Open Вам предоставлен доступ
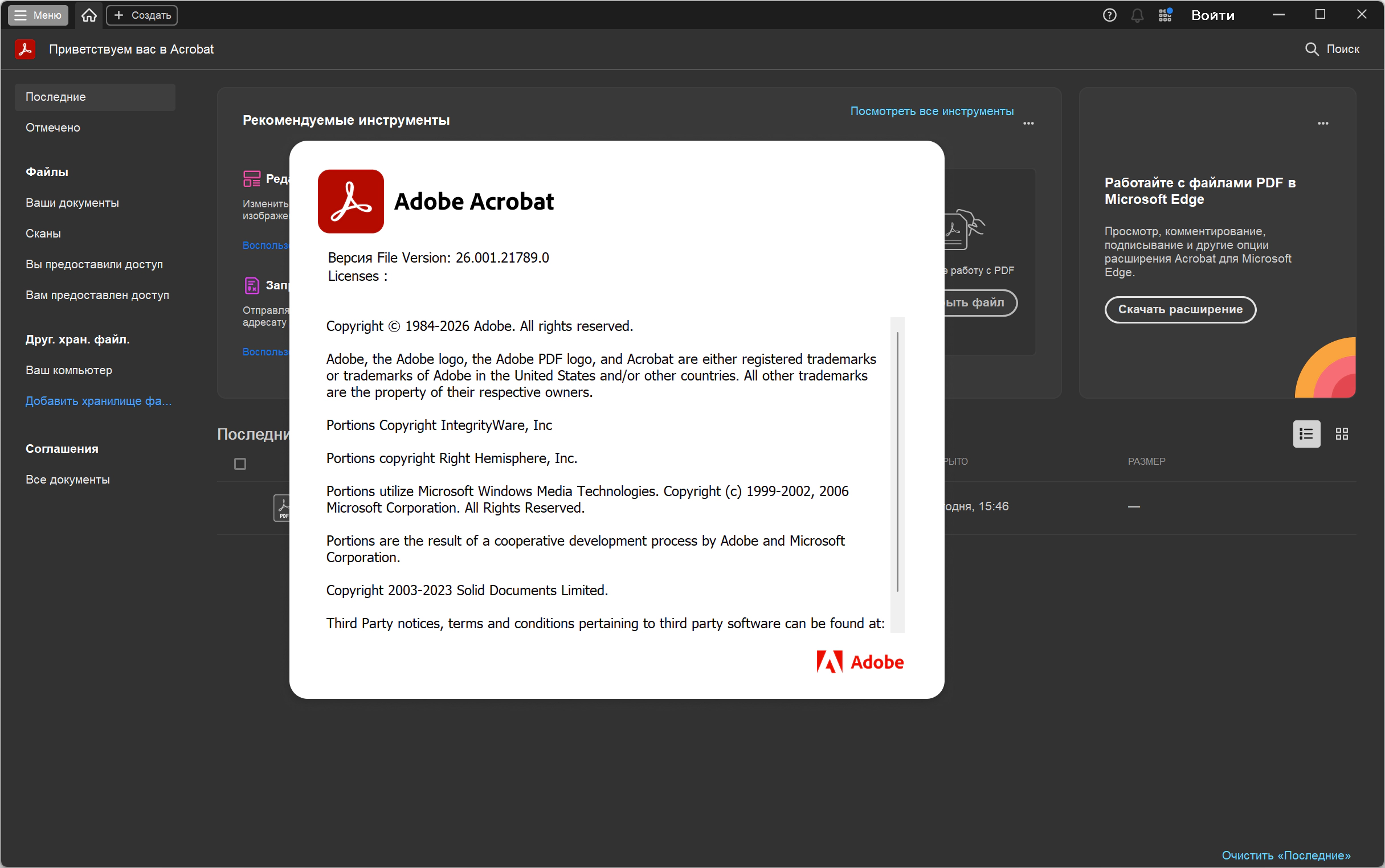 pyautogui.click(x=97, y=295)
